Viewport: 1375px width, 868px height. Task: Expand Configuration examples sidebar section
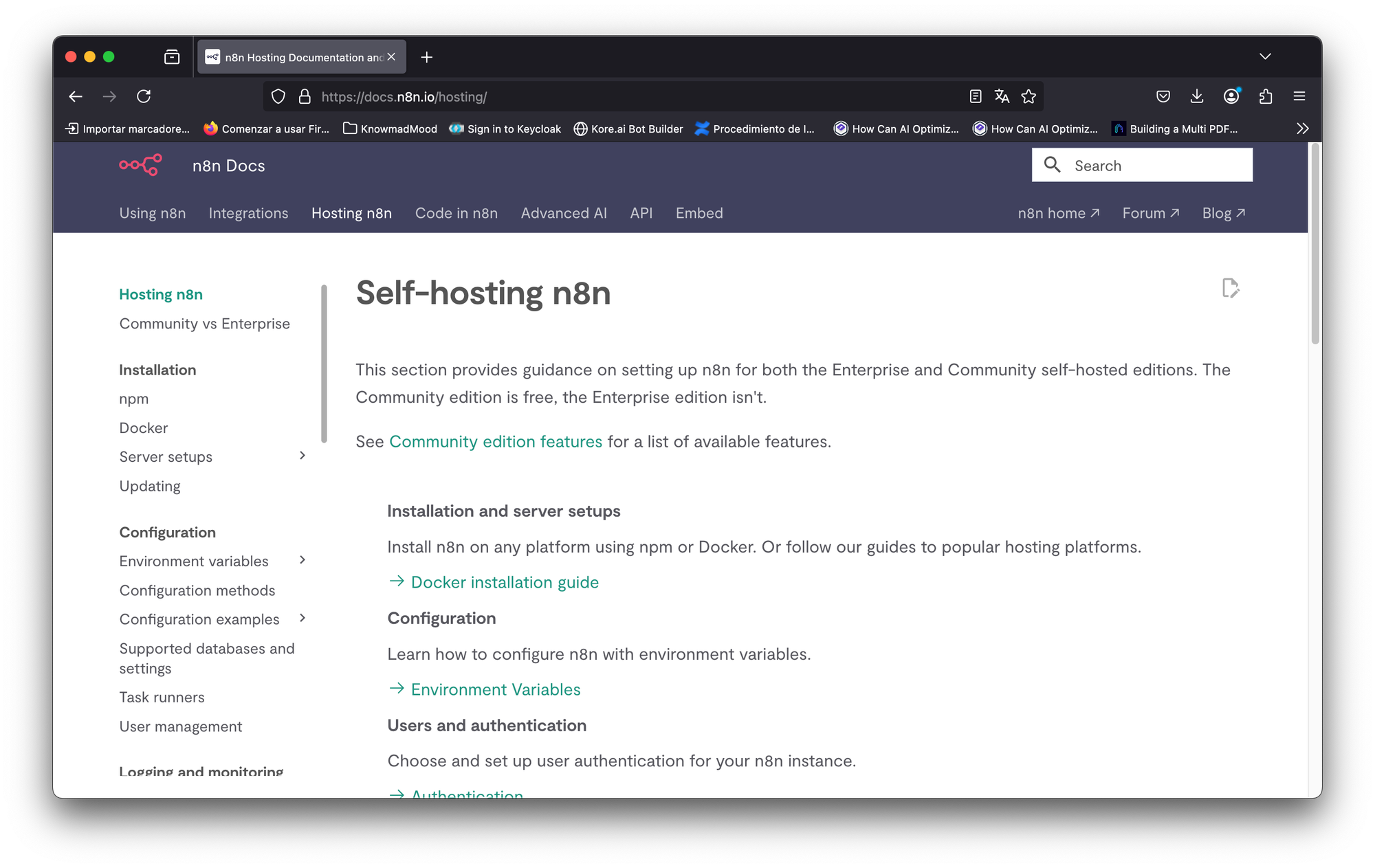pyautogui.click(x=302, y=619)
